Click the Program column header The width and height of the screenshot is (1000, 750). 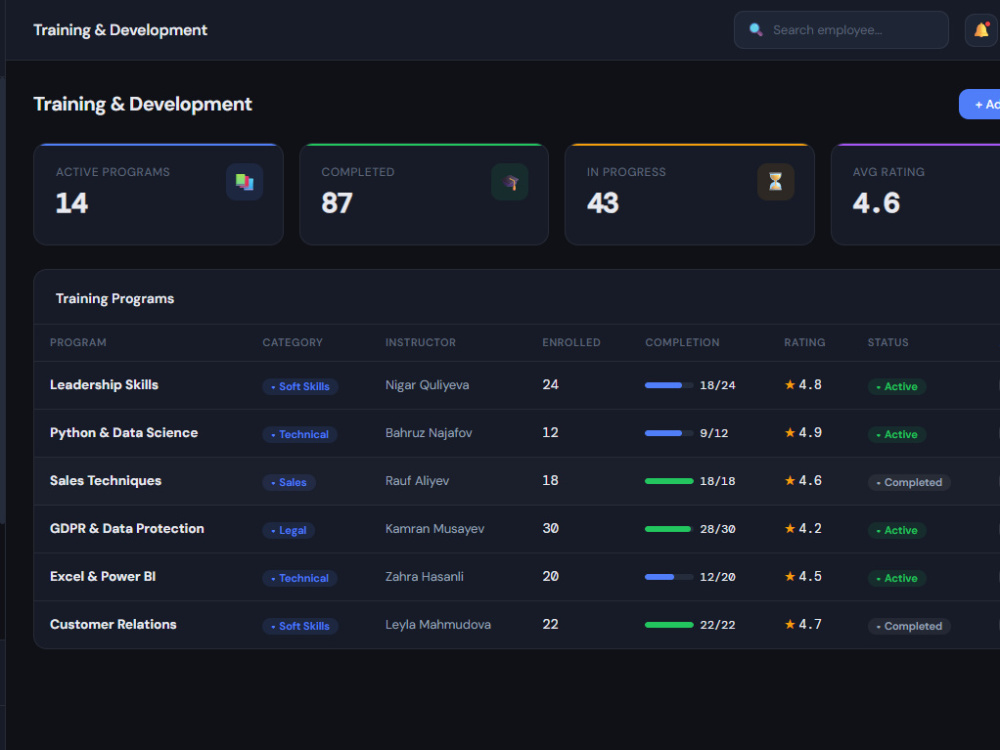point(78,342)
